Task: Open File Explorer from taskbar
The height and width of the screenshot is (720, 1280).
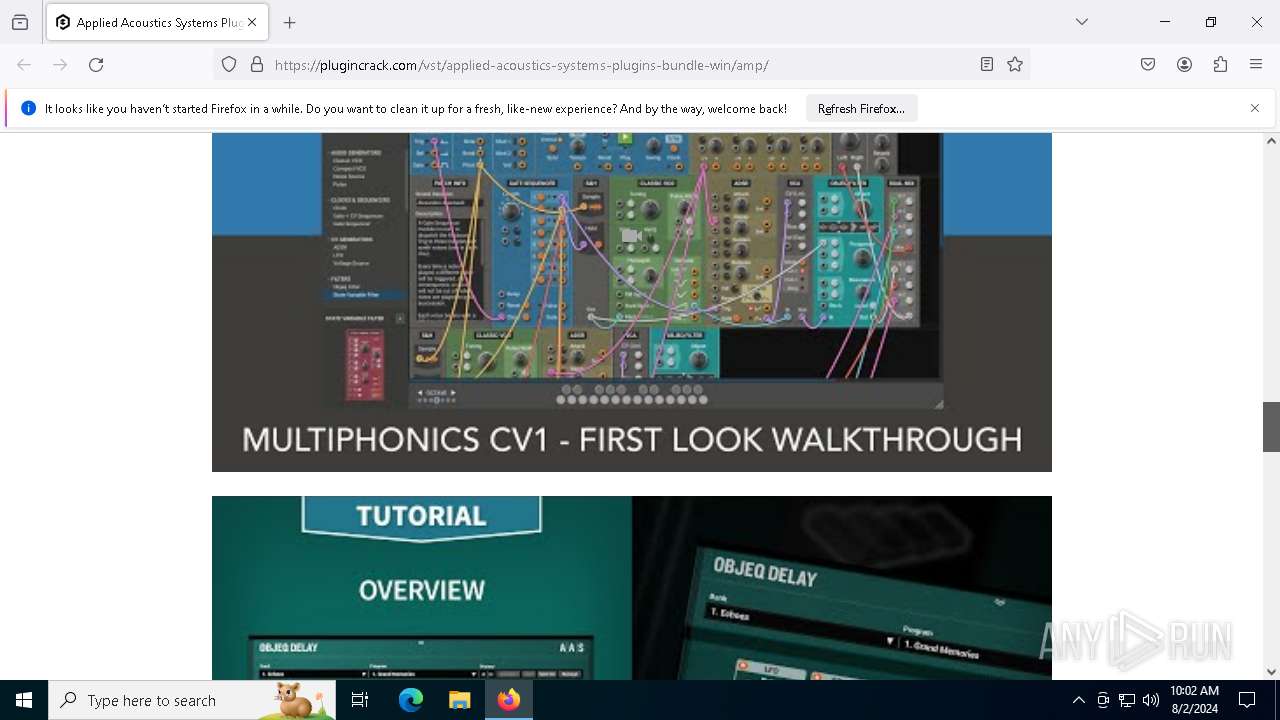Action: (460, 700)
